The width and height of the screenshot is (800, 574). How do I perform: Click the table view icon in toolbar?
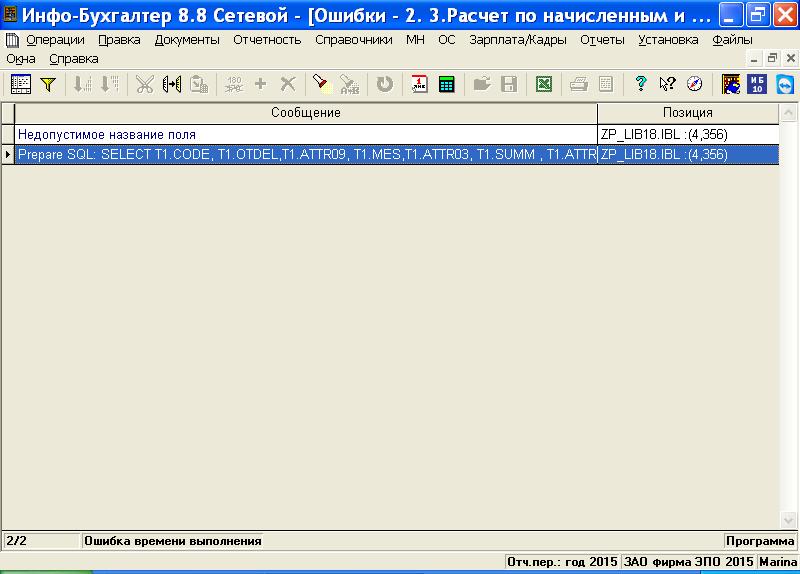pyautogui.click(x=21, y=85)
